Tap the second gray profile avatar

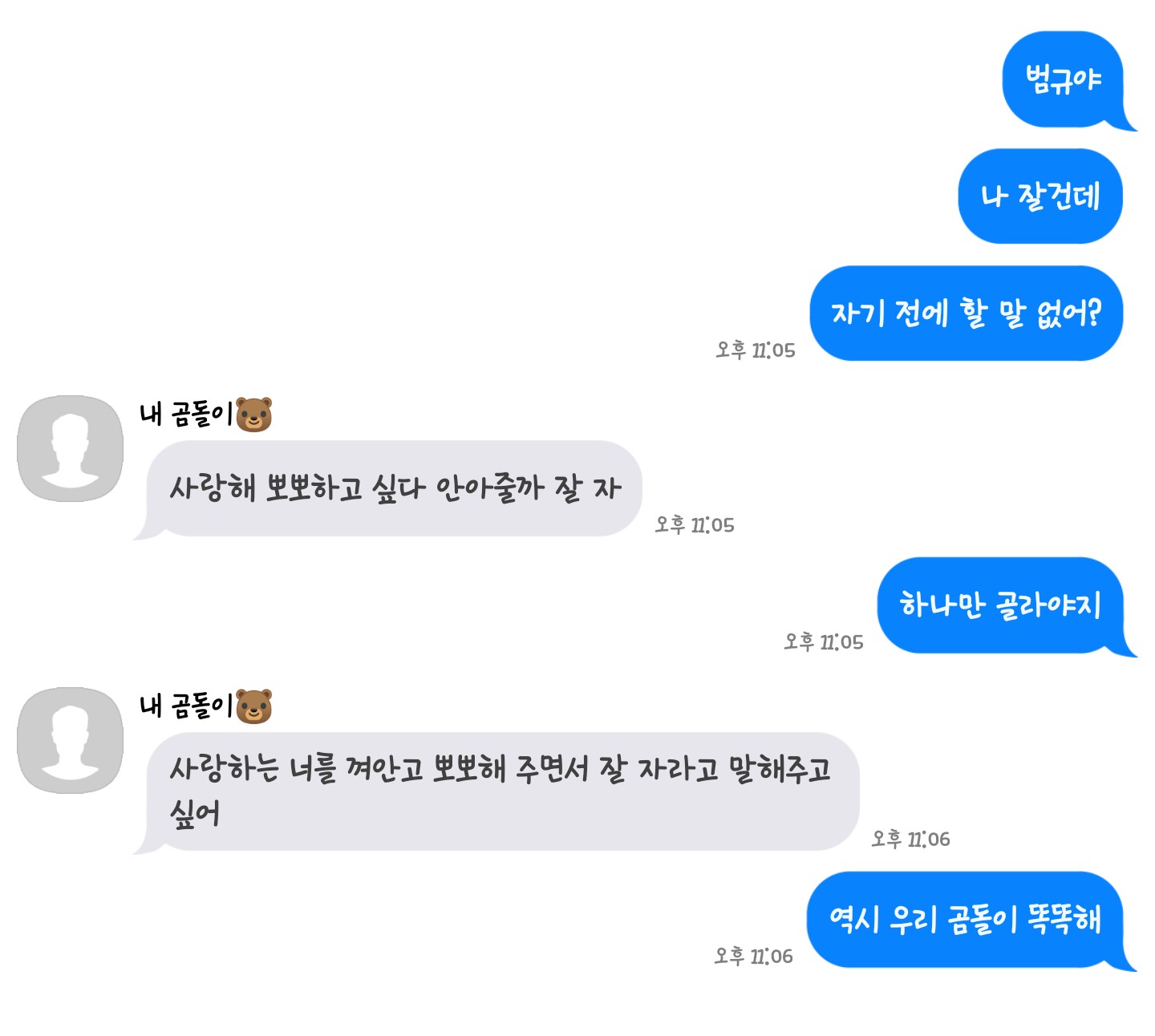point(71,740)
